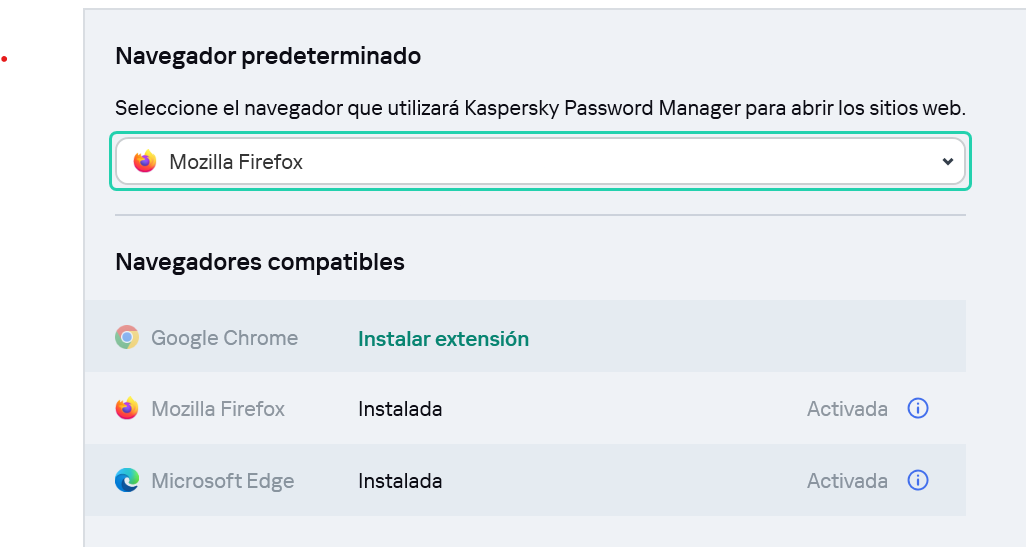Screen dimensions: 1026x547
Task: Click the Microsoft Edge icon
Action: (127, 481)
